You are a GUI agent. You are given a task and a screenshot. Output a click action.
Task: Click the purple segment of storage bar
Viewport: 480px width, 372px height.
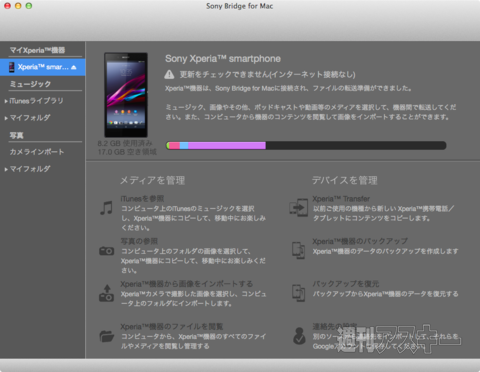pos(227,145)
